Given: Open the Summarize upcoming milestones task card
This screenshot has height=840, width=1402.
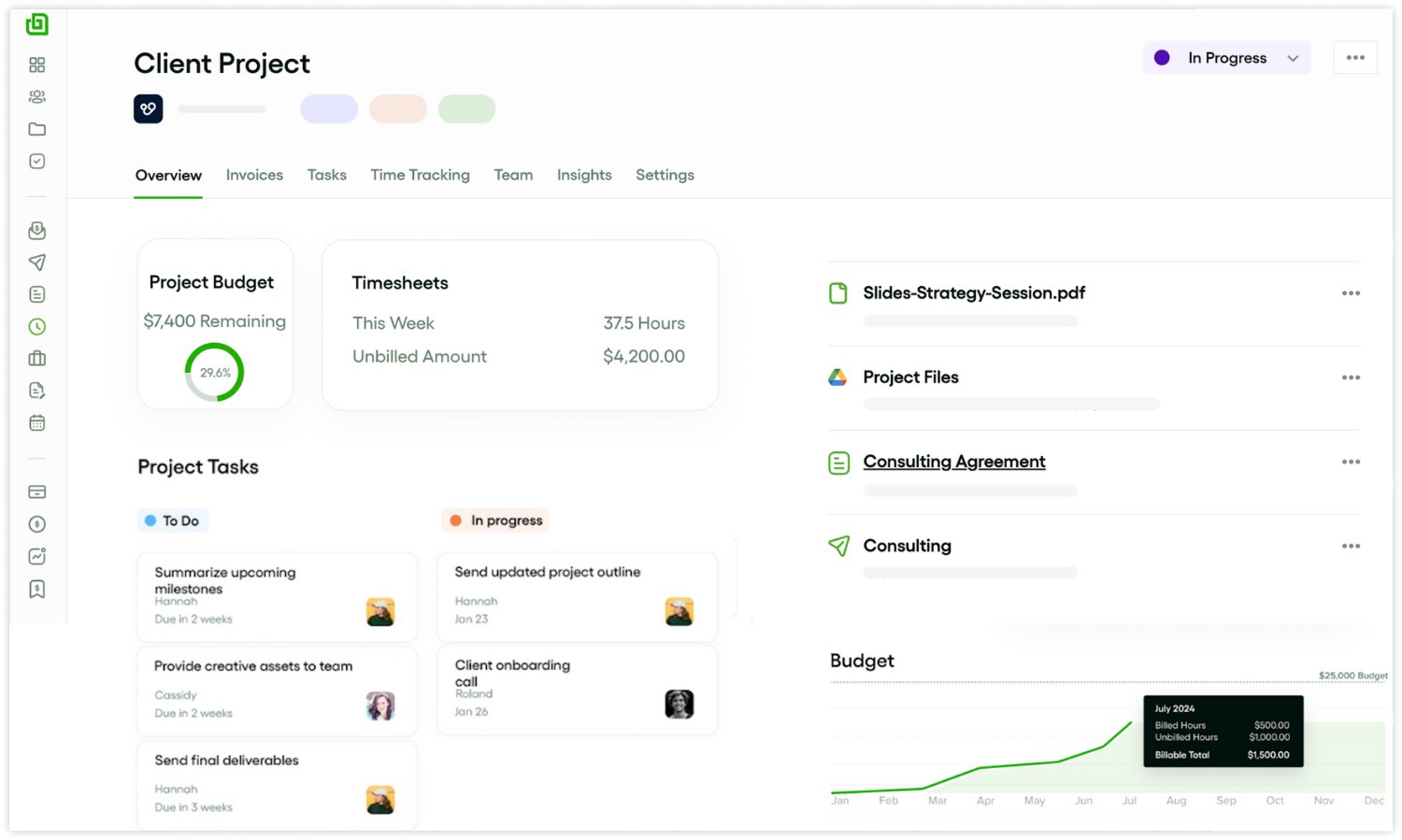Looking at the screenshot, I should pyautogui.click(x=278, y=597).
